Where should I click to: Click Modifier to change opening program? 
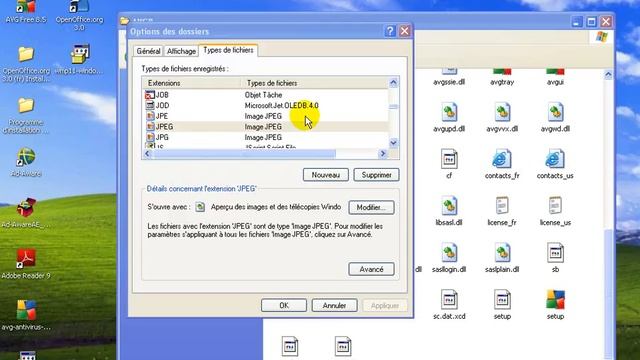click(x=371, y=207)
